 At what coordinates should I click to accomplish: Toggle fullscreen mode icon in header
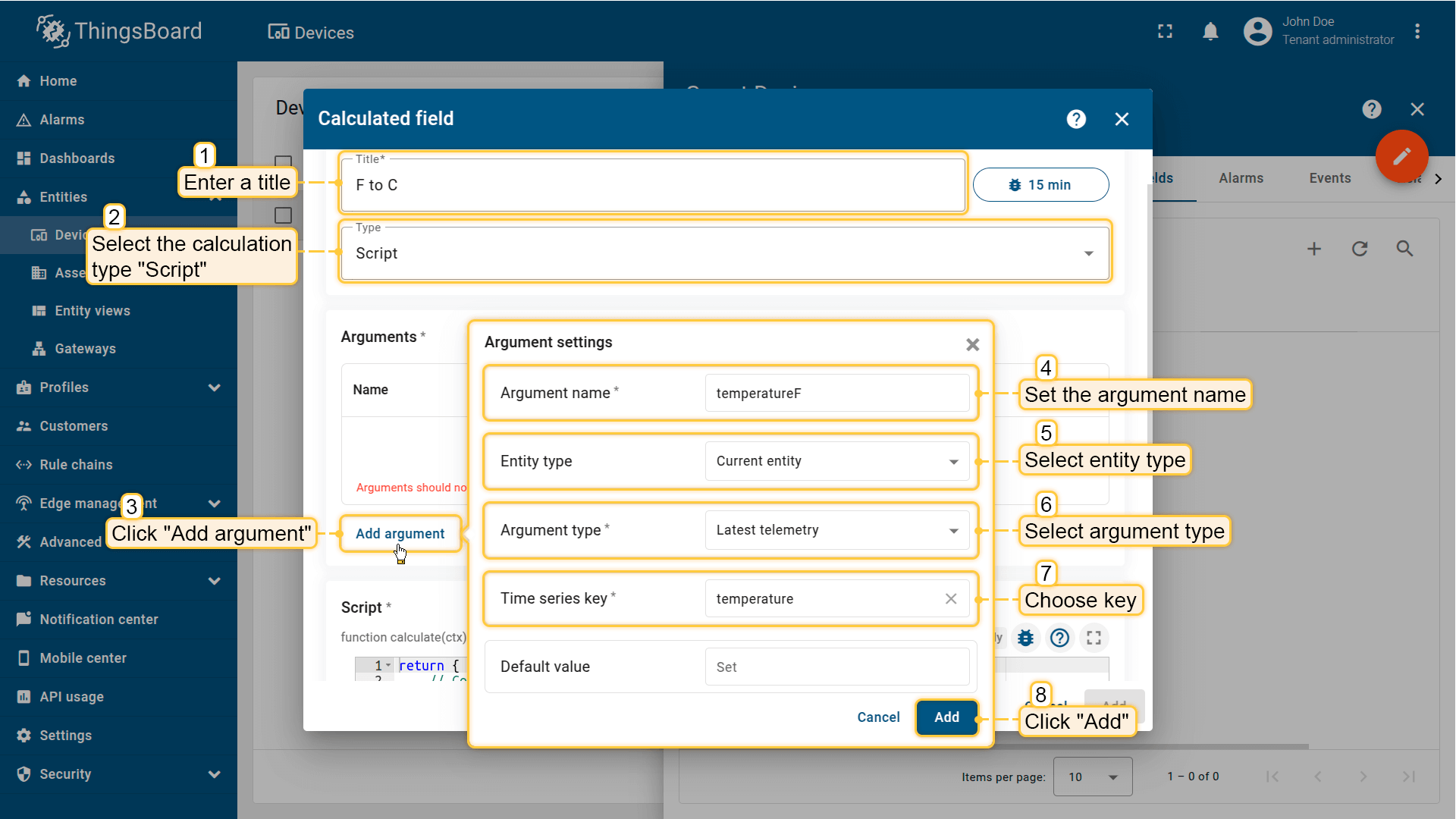point(1165,32)
